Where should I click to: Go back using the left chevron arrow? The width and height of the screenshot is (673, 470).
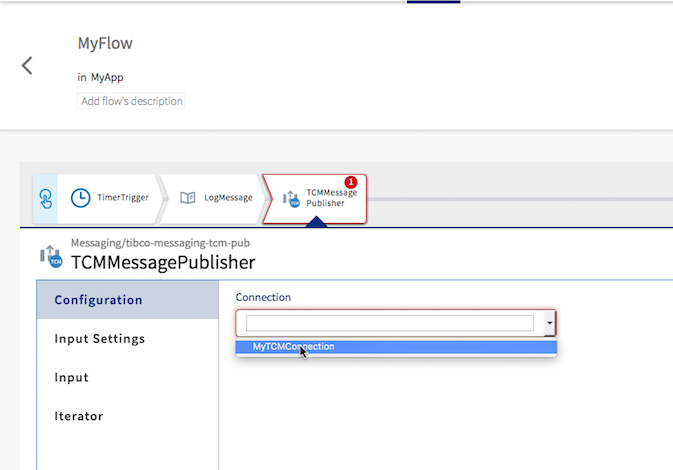coord(27,66)
